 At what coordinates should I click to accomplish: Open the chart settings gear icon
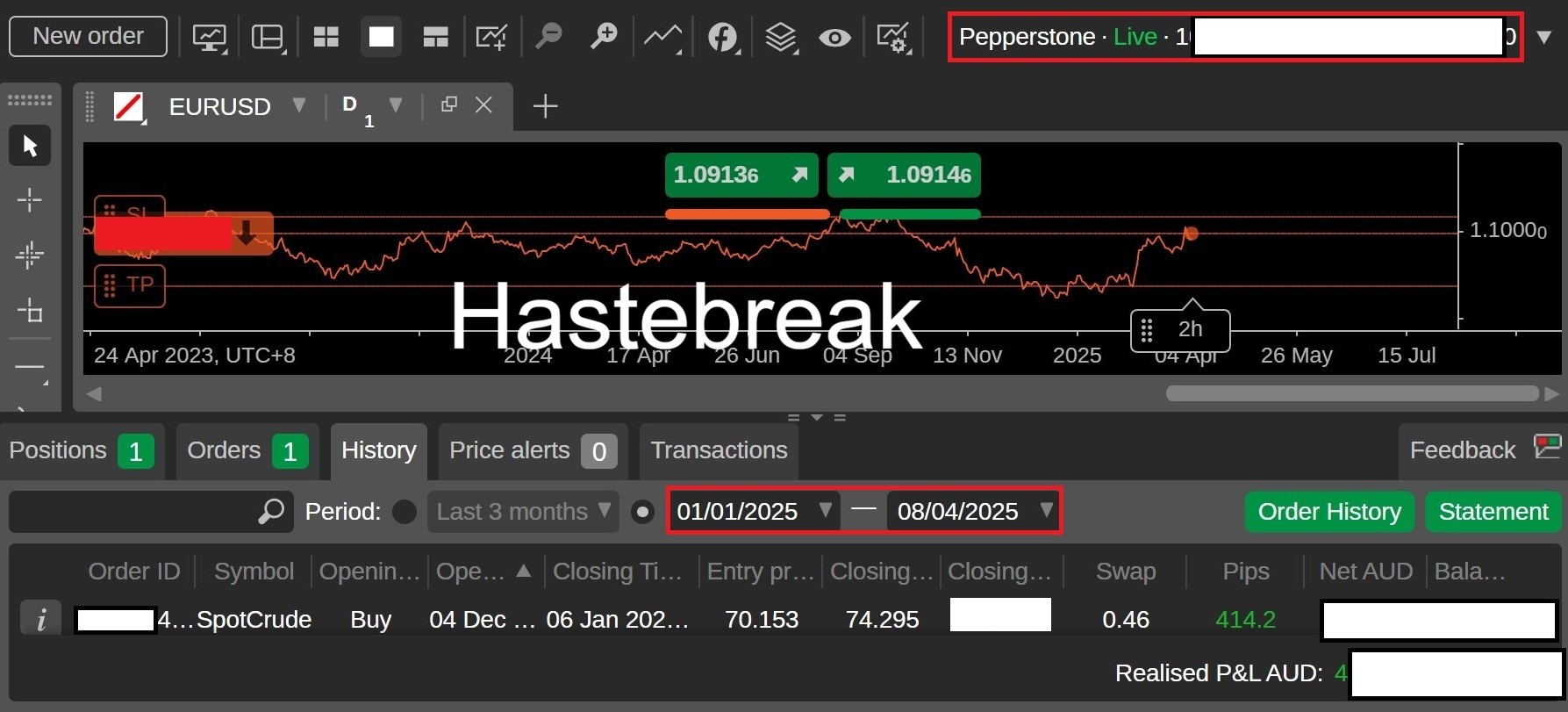(893, 37)
